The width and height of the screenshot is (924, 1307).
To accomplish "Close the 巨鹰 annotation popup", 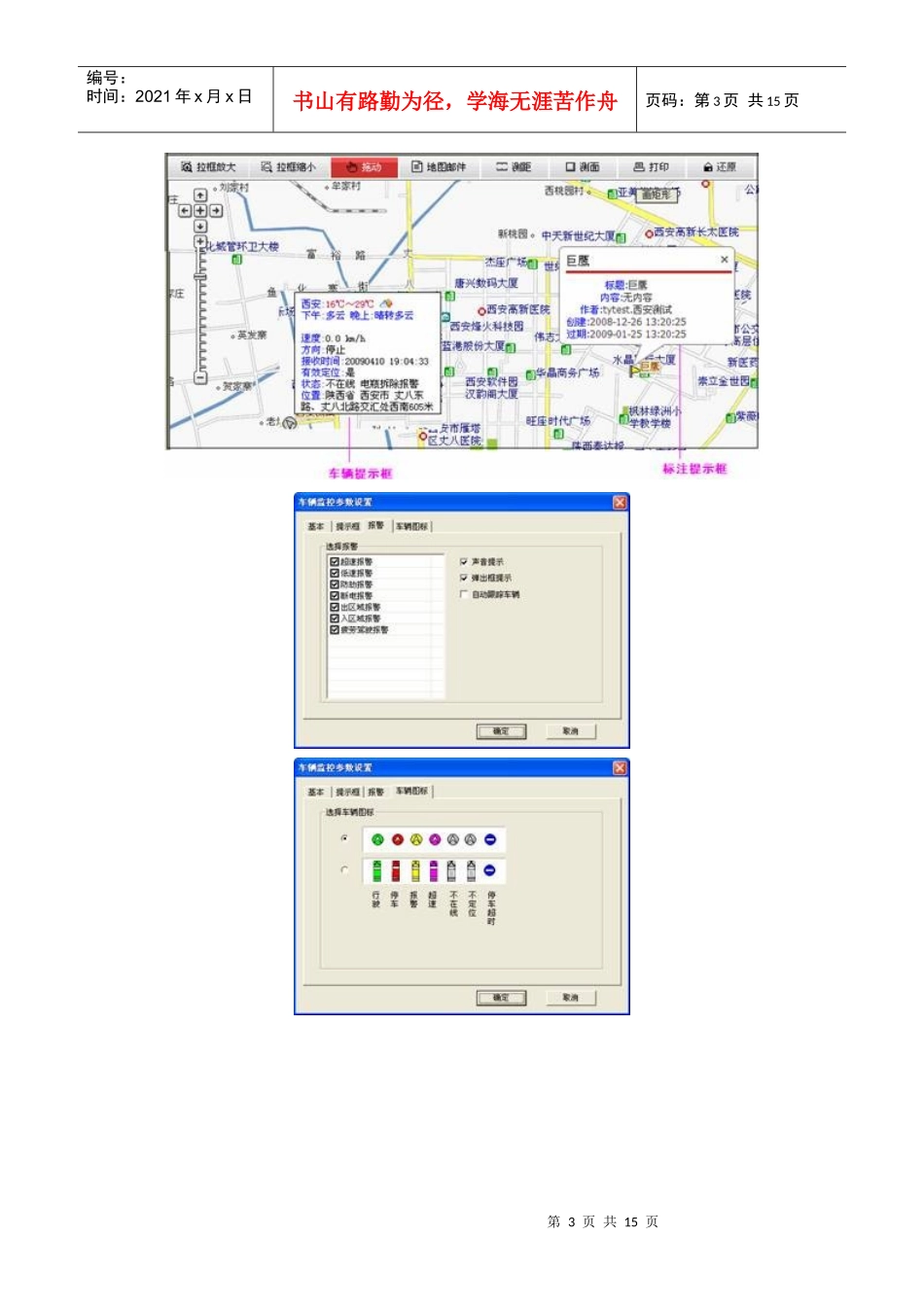I will click(725, 260).
